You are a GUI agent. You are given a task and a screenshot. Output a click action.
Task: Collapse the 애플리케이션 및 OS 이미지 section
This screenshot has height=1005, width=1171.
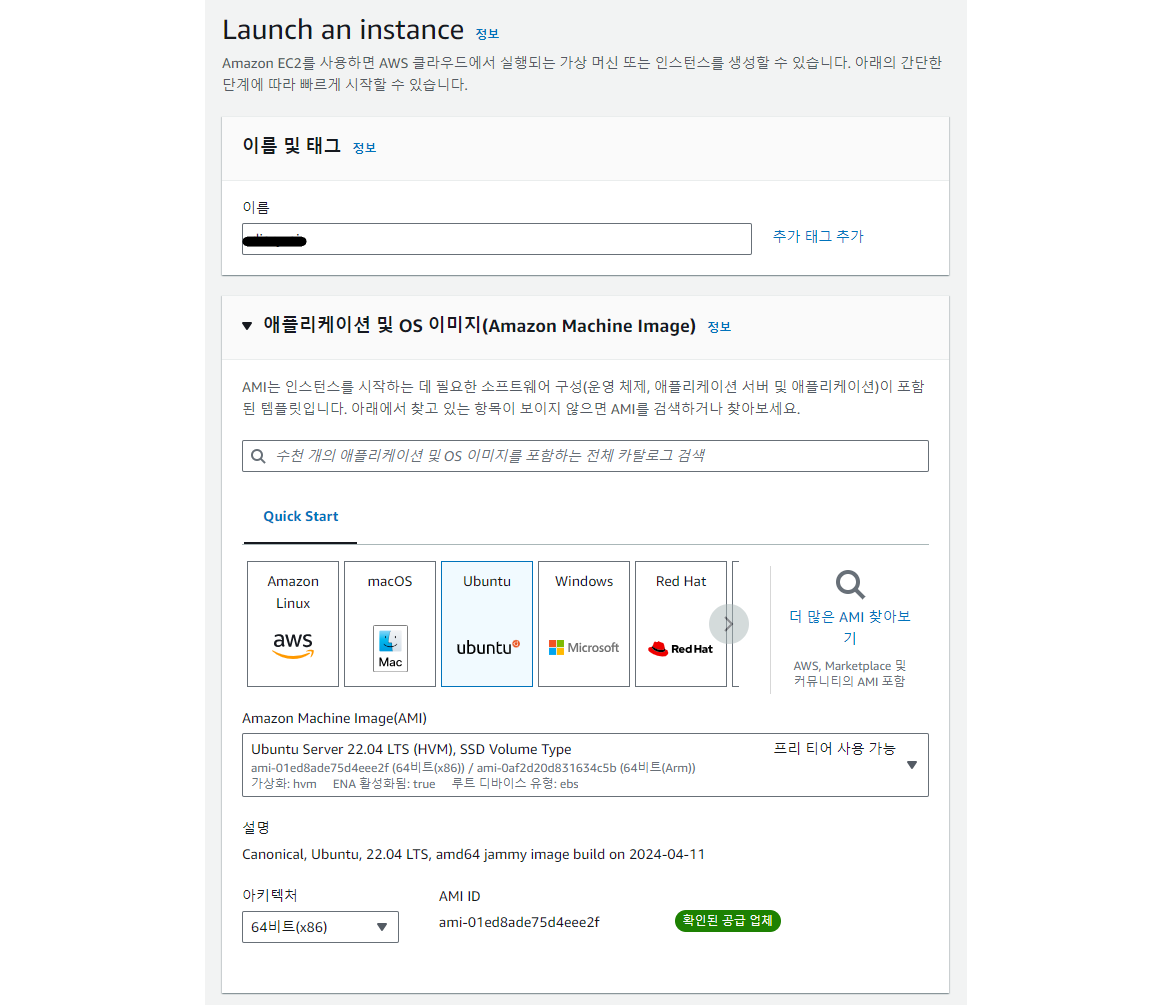[247, 326]
